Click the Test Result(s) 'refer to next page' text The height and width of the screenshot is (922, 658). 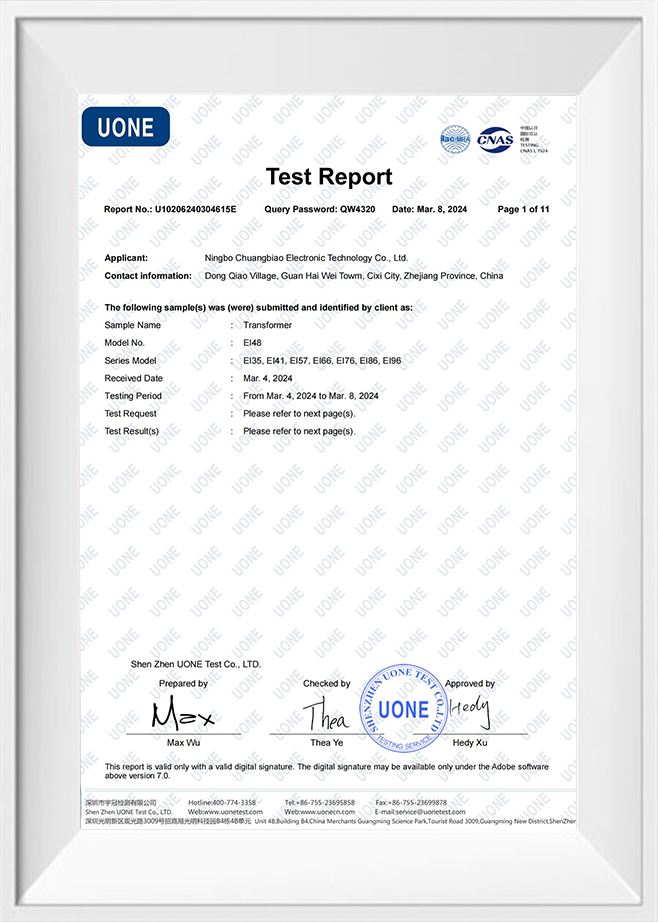click(299, 431)
